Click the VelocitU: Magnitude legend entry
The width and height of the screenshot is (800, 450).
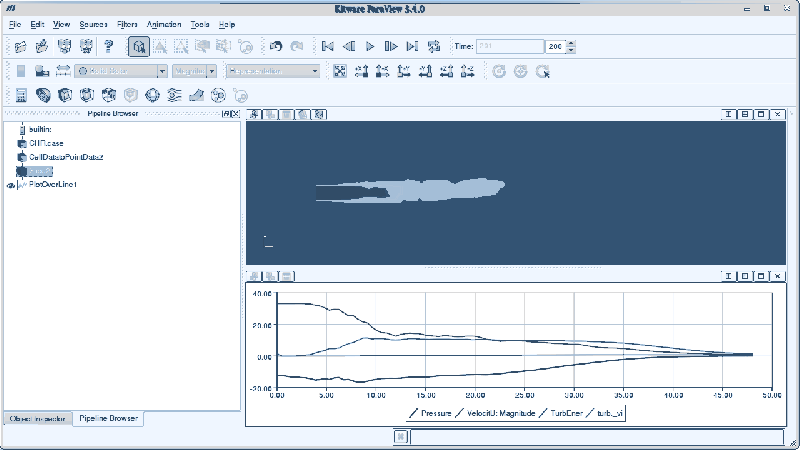(x=495, y=413)
